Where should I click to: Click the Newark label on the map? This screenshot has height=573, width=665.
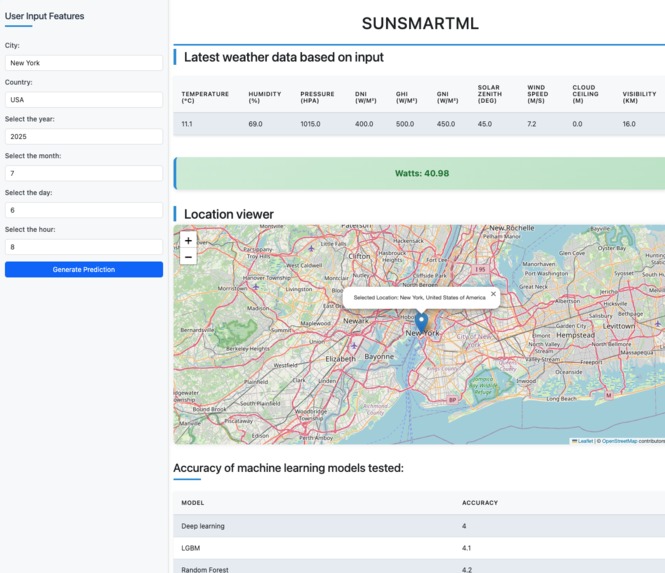356,321
